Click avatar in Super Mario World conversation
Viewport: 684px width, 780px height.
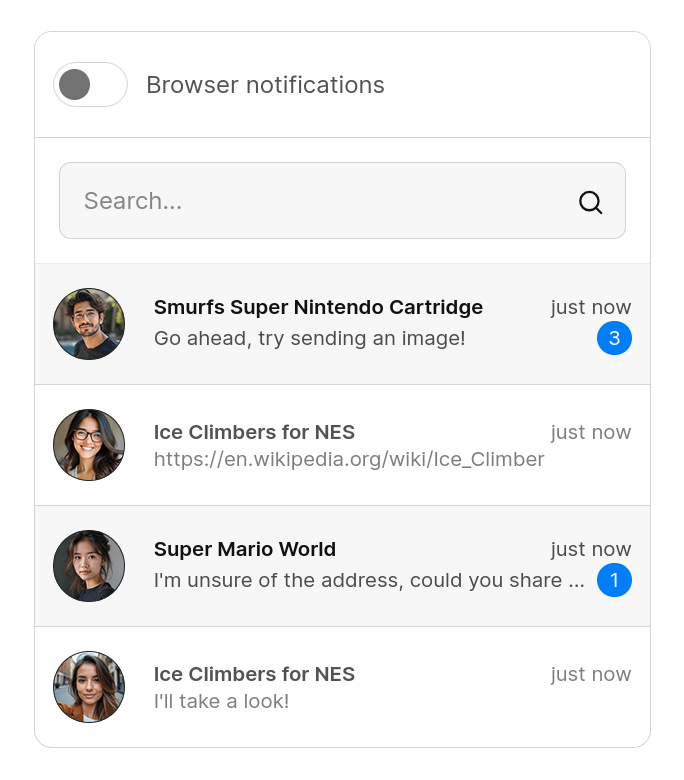pyautogui.click(x=89, y=566)
